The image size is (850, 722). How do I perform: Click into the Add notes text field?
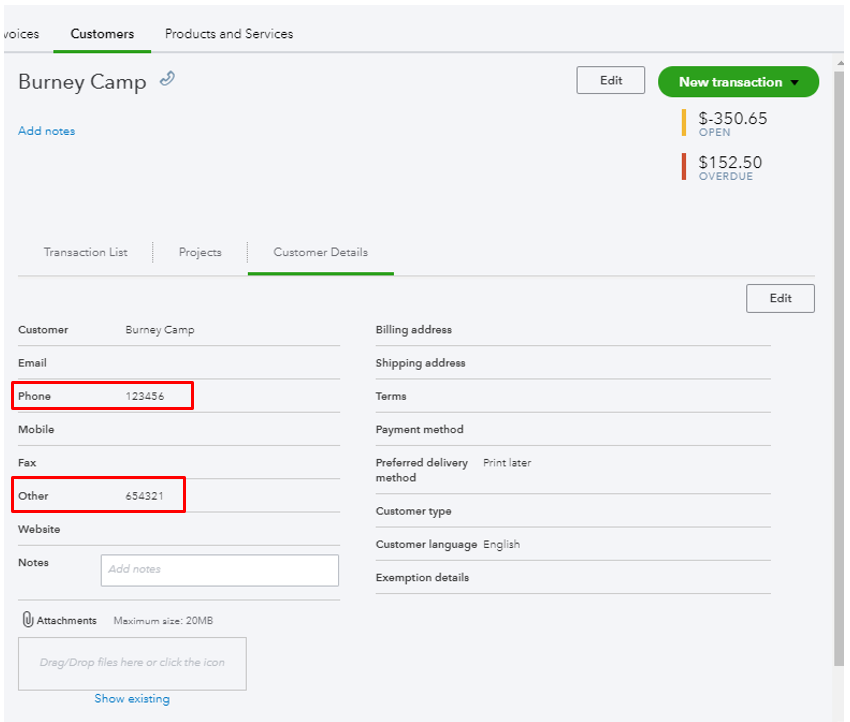coord(220,570)
